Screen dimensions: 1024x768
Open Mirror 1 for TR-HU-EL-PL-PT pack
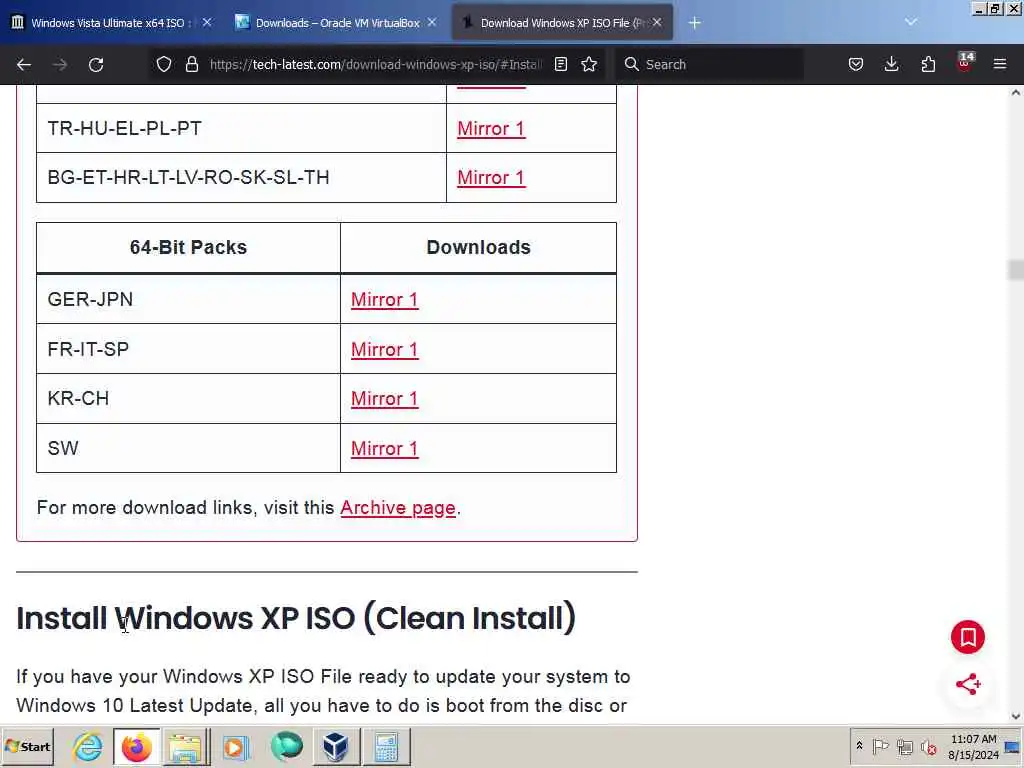(491, 129)
